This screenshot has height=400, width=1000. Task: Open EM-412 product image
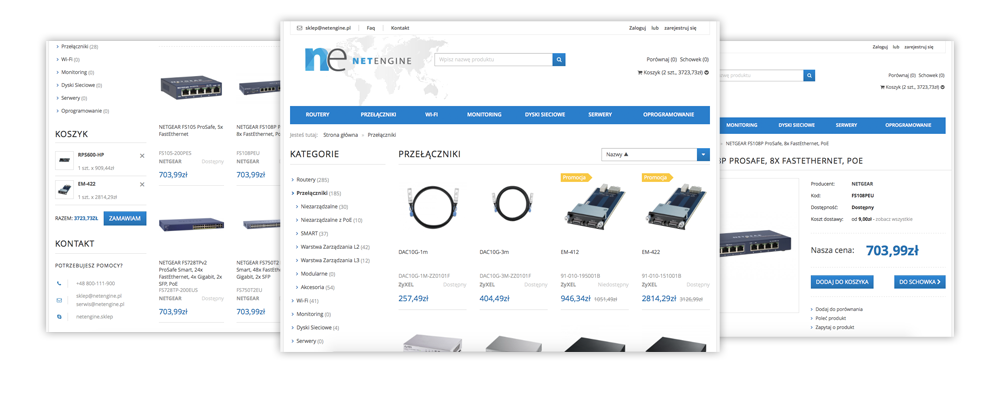point(594,207)
